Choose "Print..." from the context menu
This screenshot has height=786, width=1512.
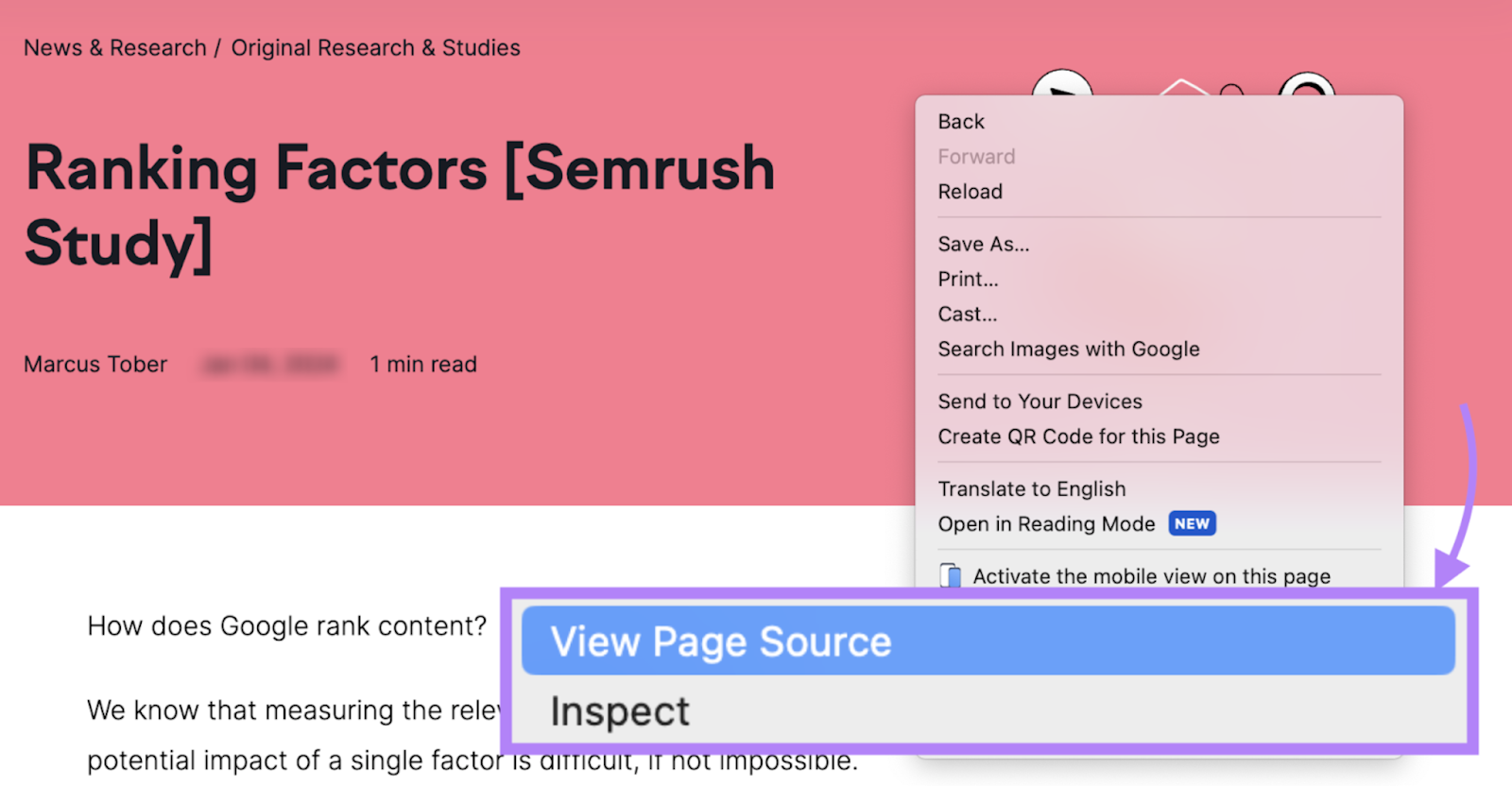click(x=967, y=279)
